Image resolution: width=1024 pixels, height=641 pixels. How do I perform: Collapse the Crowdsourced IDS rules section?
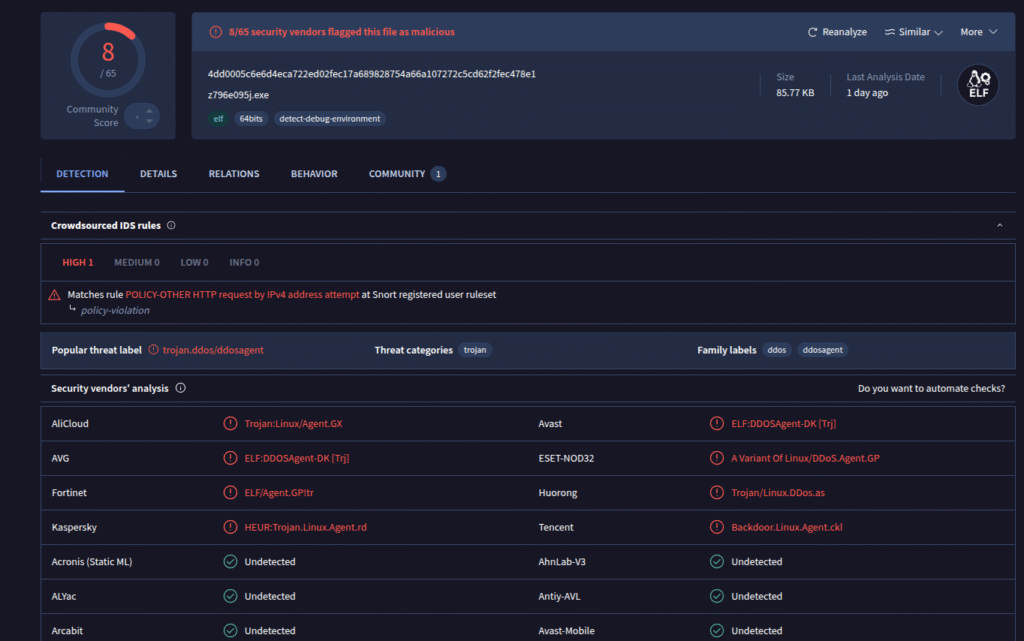pos(999,226)
